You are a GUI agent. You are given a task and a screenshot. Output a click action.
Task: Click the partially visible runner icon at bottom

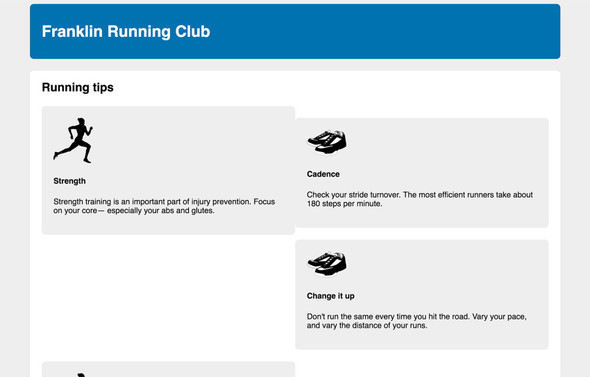click(x=81, y=375)
